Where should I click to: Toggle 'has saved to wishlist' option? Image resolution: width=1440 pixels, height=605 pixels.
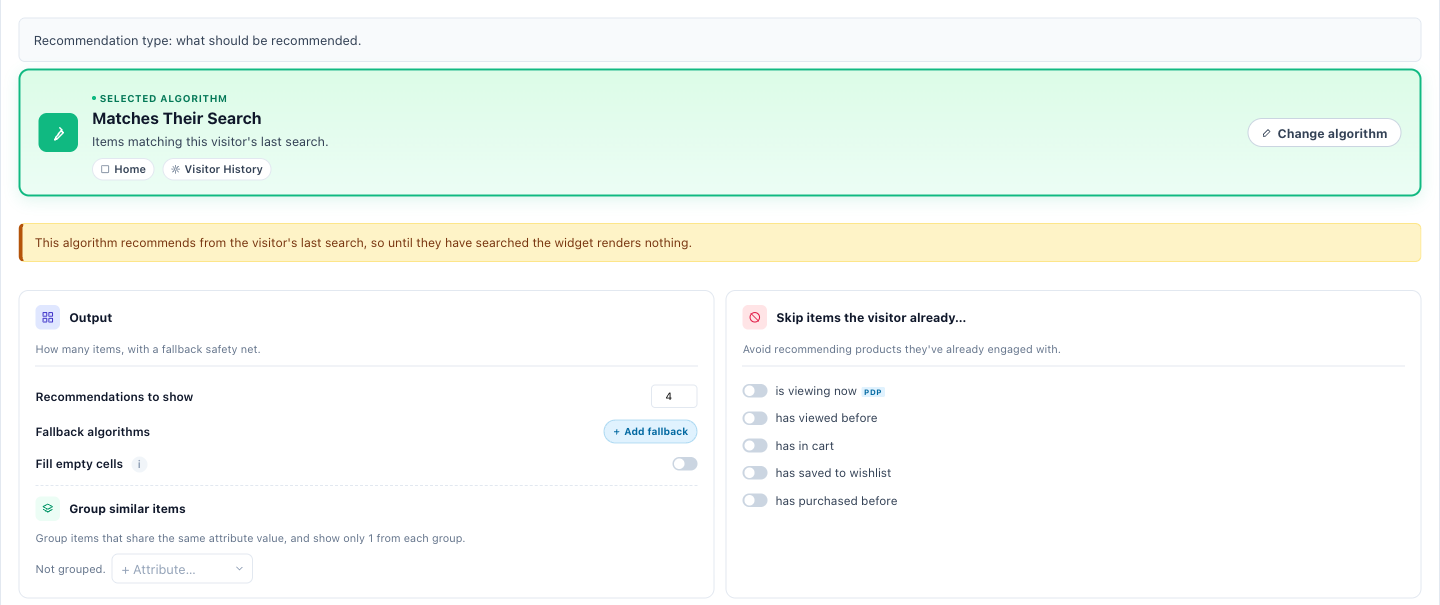coord(755,473)
